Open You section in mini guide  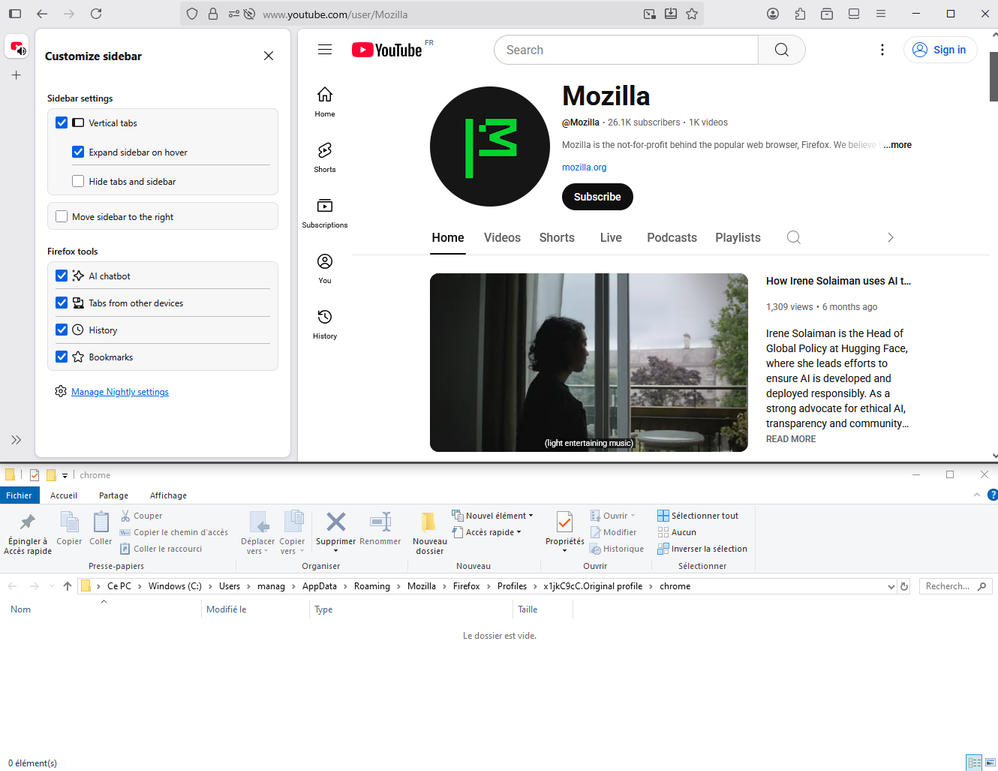click(325, 268)
